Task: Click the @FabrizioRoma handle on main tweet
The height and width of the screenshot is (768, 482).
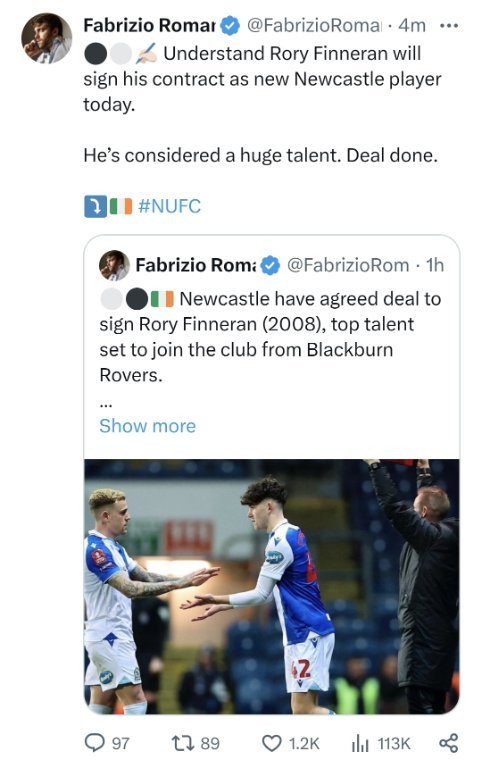Action: point(313,25)
